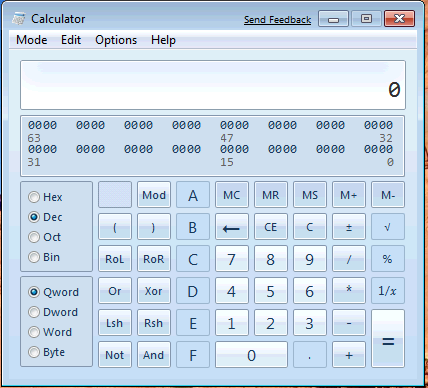Open the Help menu

click(x=163, y=40)
